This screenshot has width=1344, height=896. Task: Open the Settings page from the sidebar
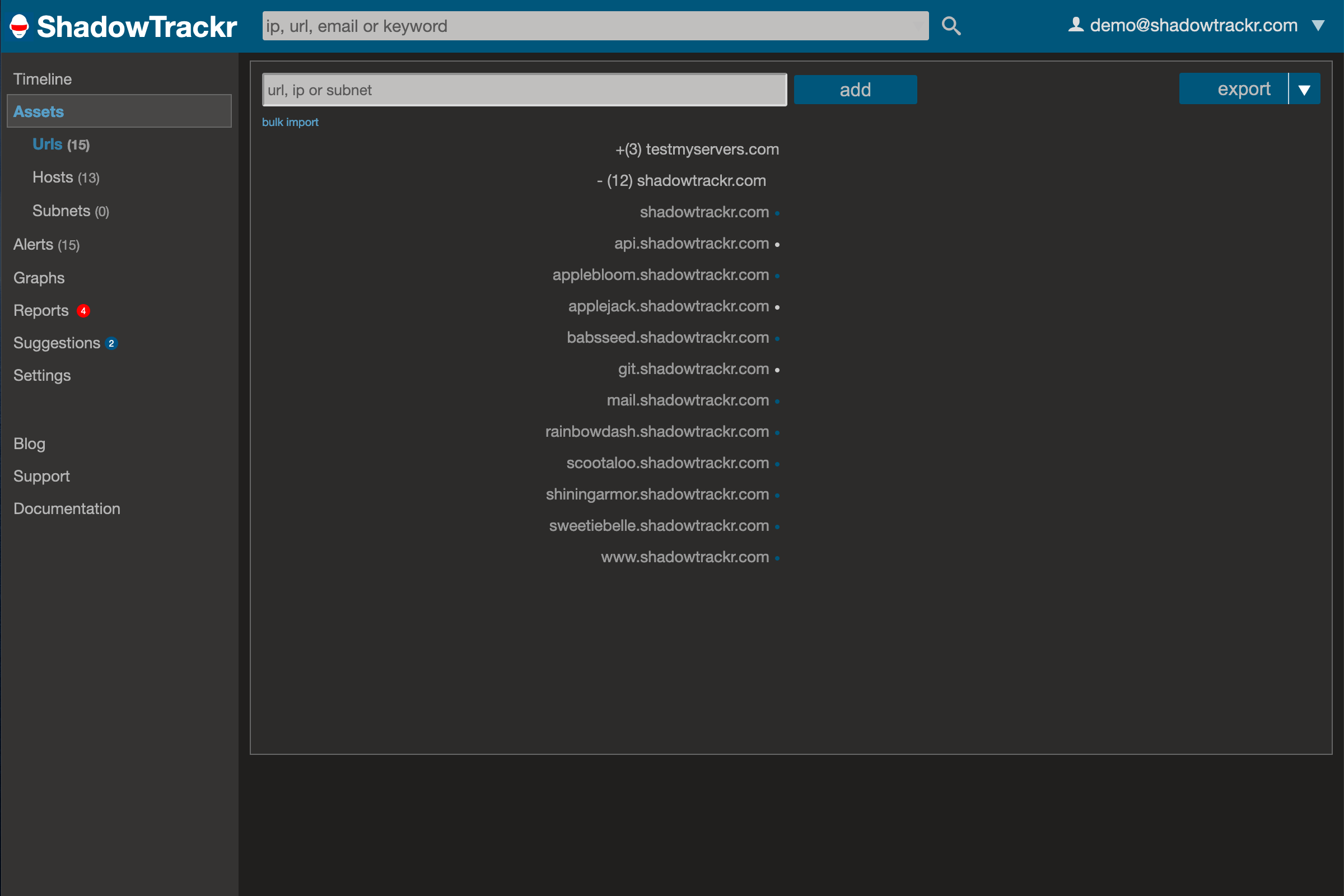pos(41,375)
